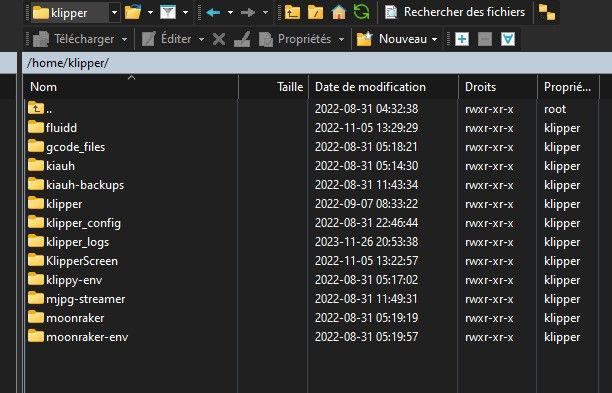This screenshot has height=393, width=612.
Task: Click the date 2022-08-31 22:46:44
Action: (366, 223)
